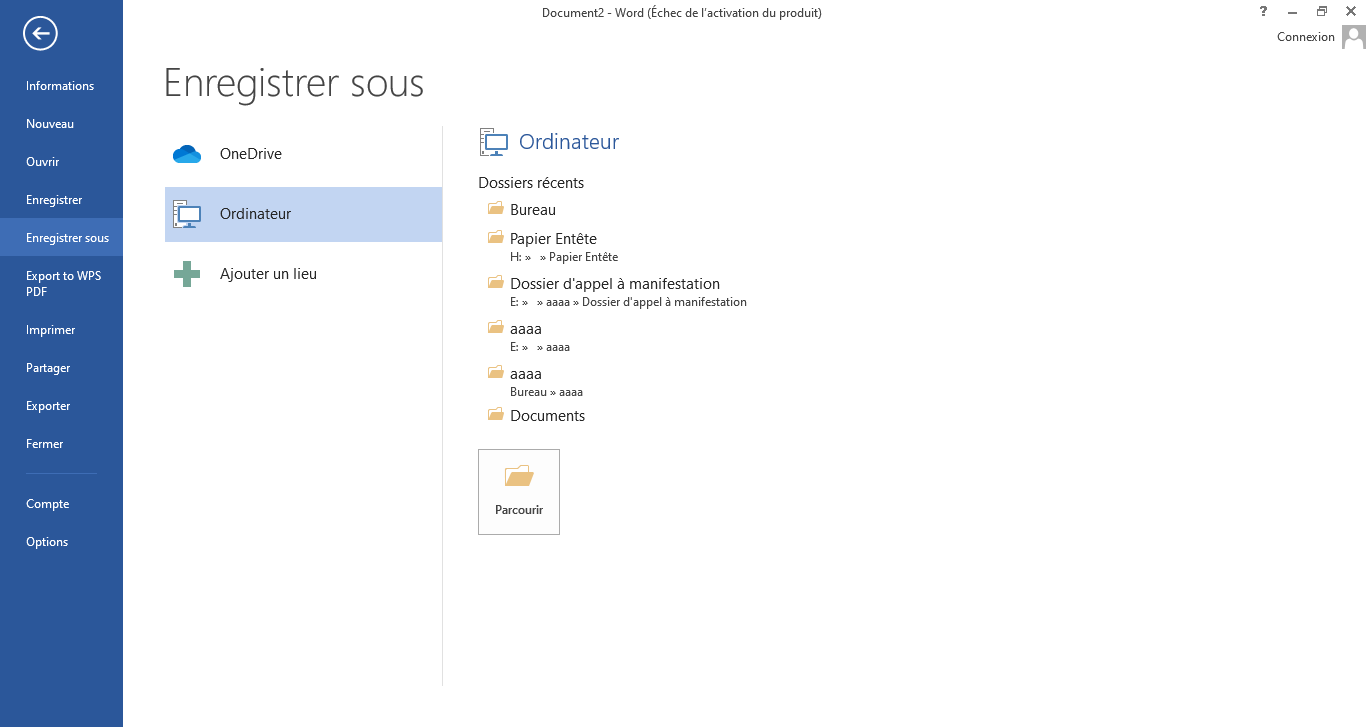Click the Parcourir open-folder icon
1366x727 pixels.
point(519,476)
